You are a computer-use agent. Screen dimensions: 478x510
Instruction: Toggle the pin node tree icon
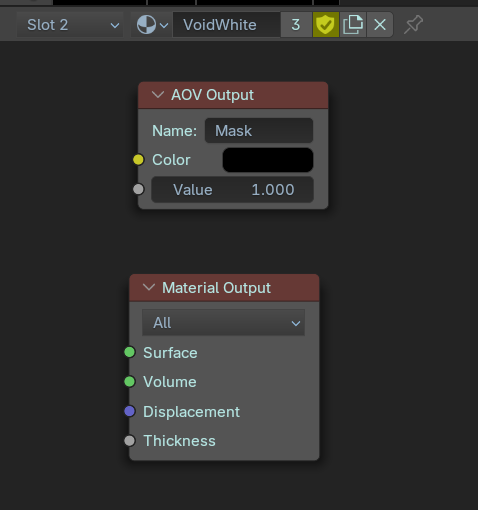(413, 25)
